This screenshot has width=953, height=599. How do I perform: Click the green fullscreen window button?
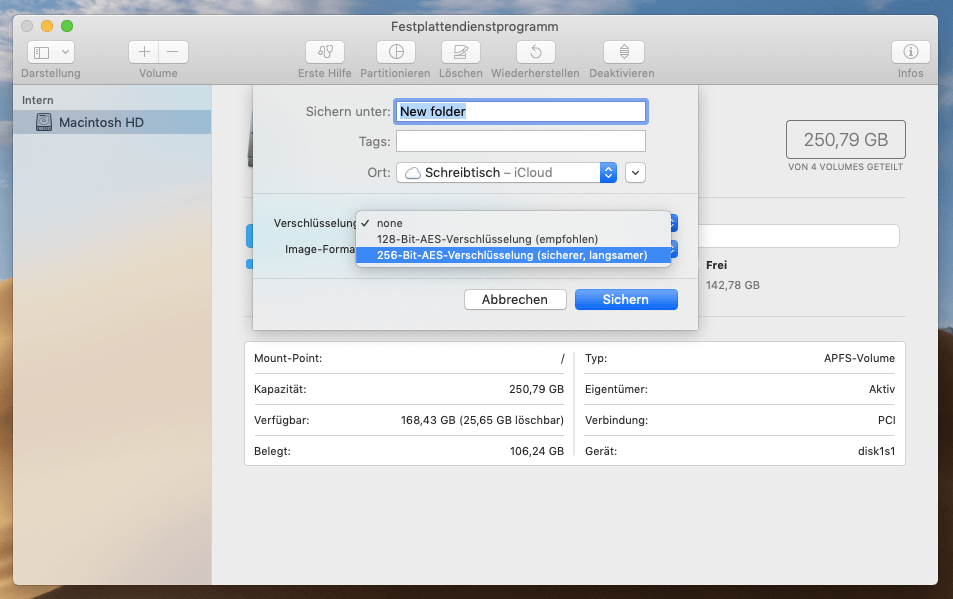(x=67, y=25)
